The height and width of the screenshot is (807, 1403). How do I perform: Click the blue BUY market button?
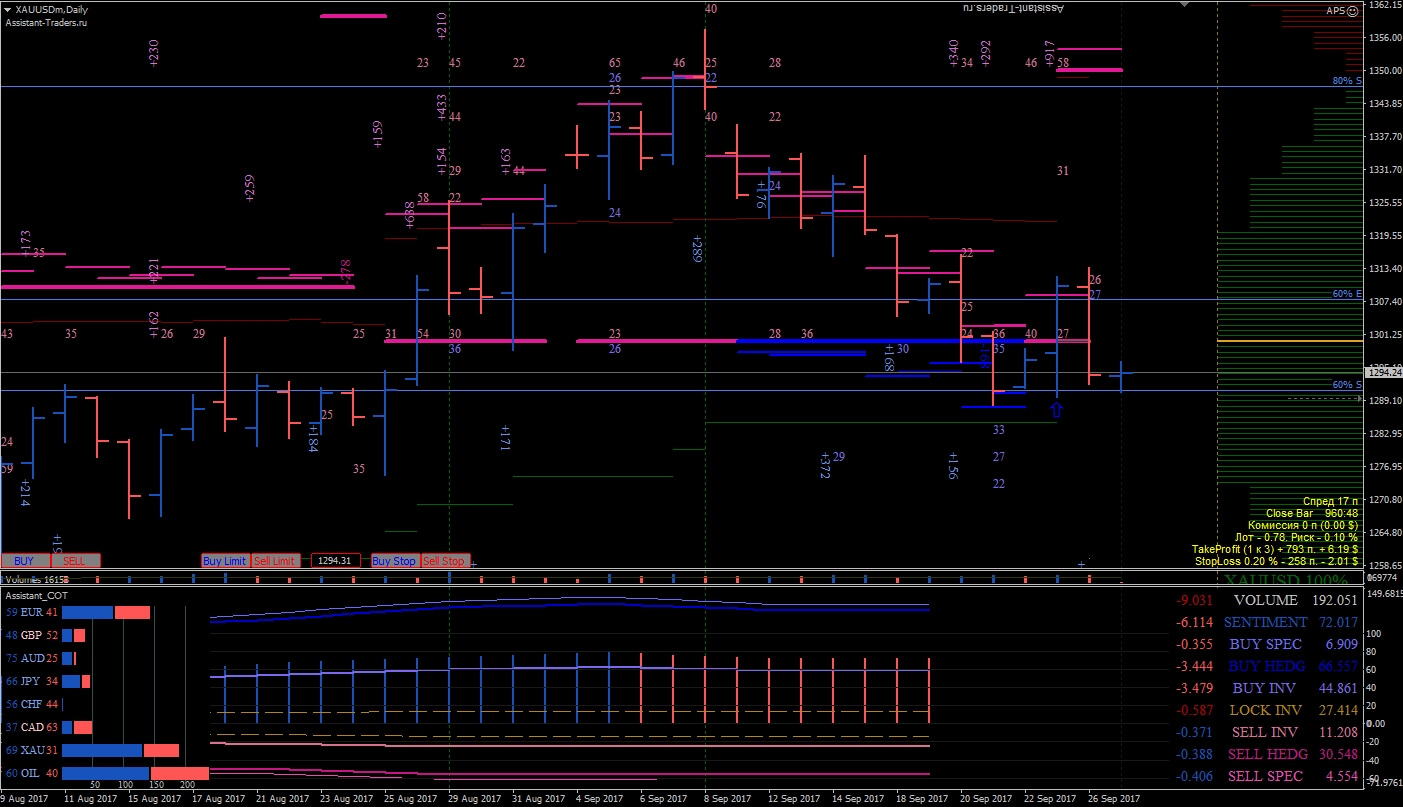25,561
